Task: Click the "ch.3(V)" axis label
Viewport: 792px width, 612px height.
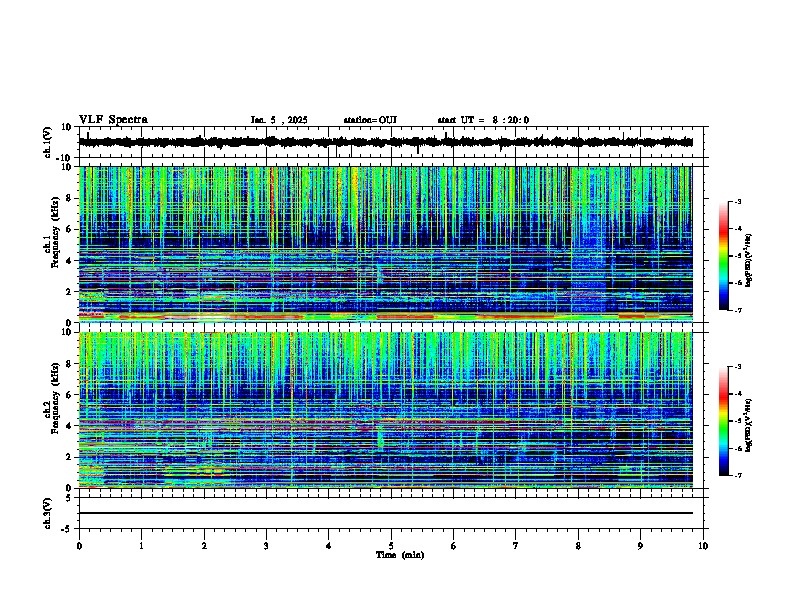Action: click(48, 513)
